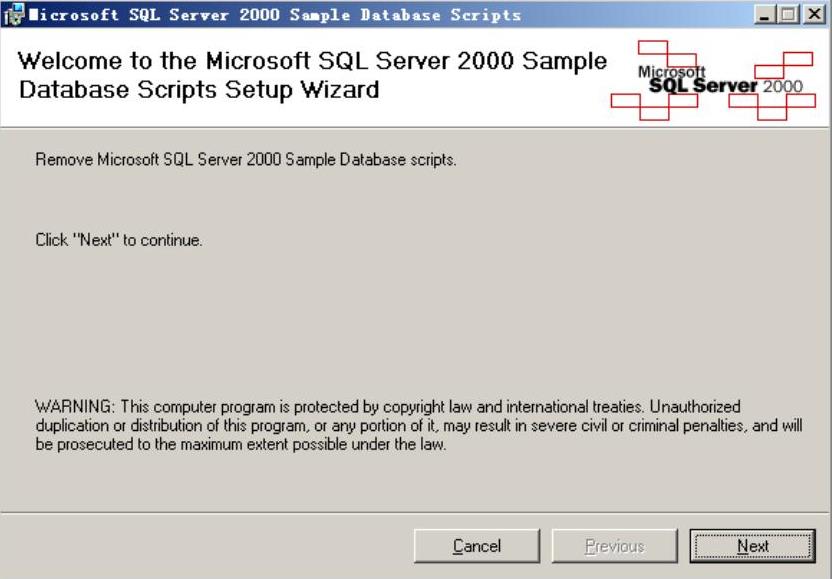Image resolution: width=832 pixels, height=579 pixels.
Task: Click the installer icon in the title bar
Action: (x=12, y=14)
